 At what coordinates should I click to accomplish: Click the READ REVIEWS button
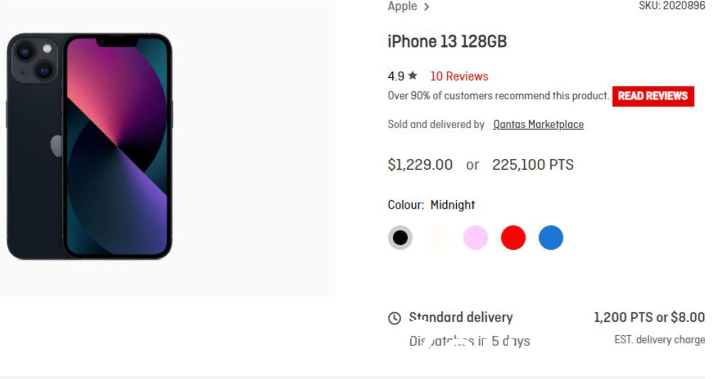(653, 96)
